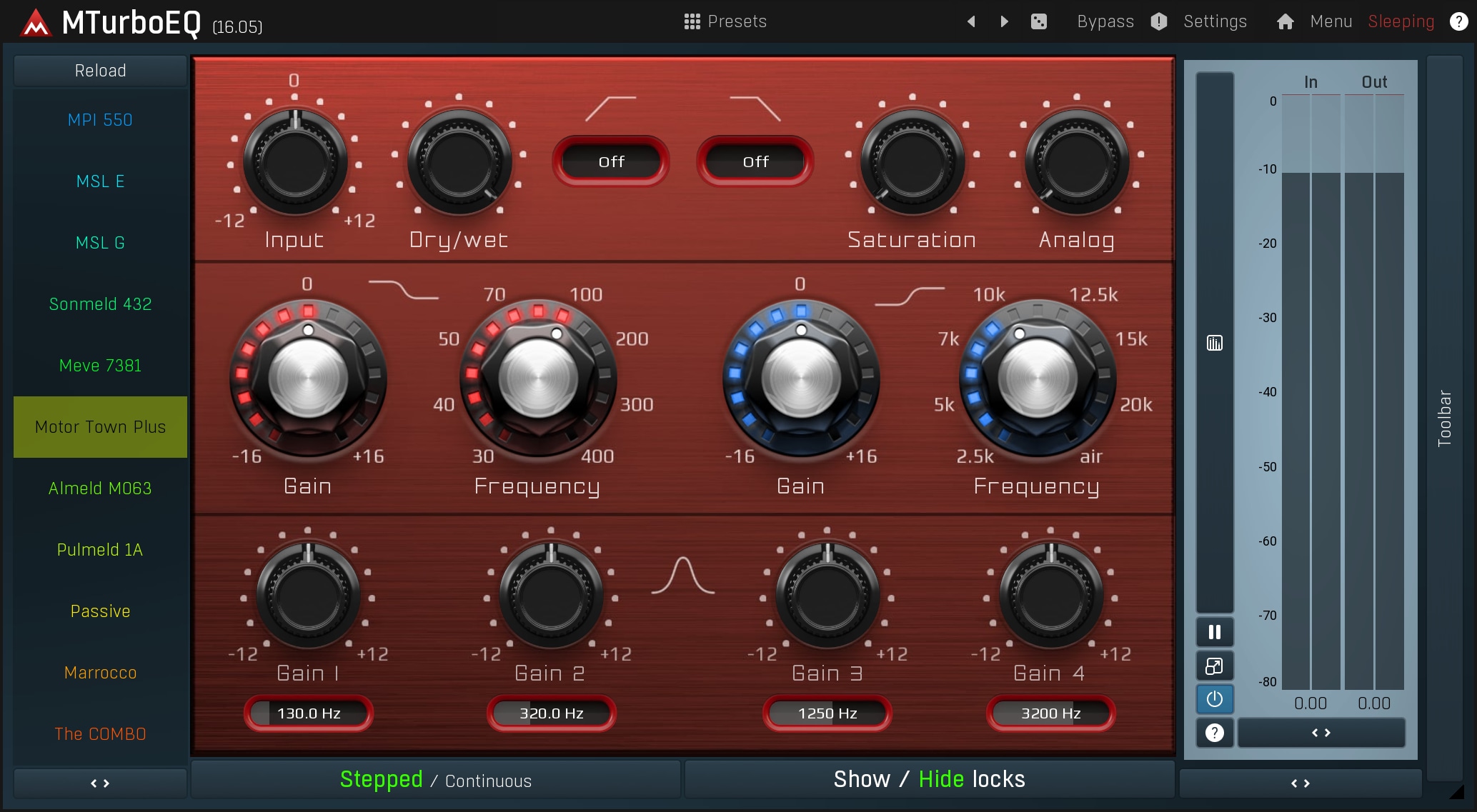The width and height of the screenshot is (1477, 812).
Task: Click the resize corner handle
Action: click(1456, 791)
